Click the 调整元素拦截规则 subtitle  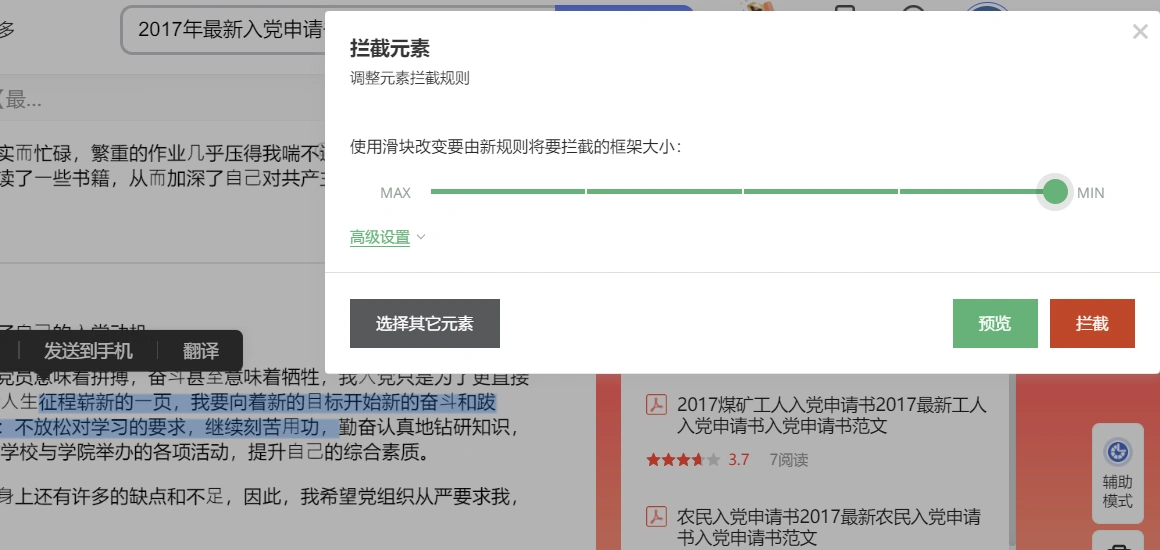tap(410, 78)
